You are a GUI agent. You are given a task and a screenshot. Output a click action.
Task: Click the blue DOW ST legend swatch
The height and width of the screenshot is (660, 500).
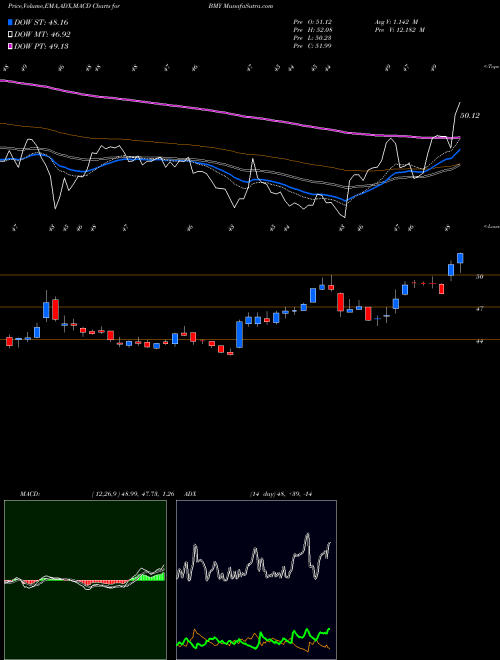pos(10,22)
